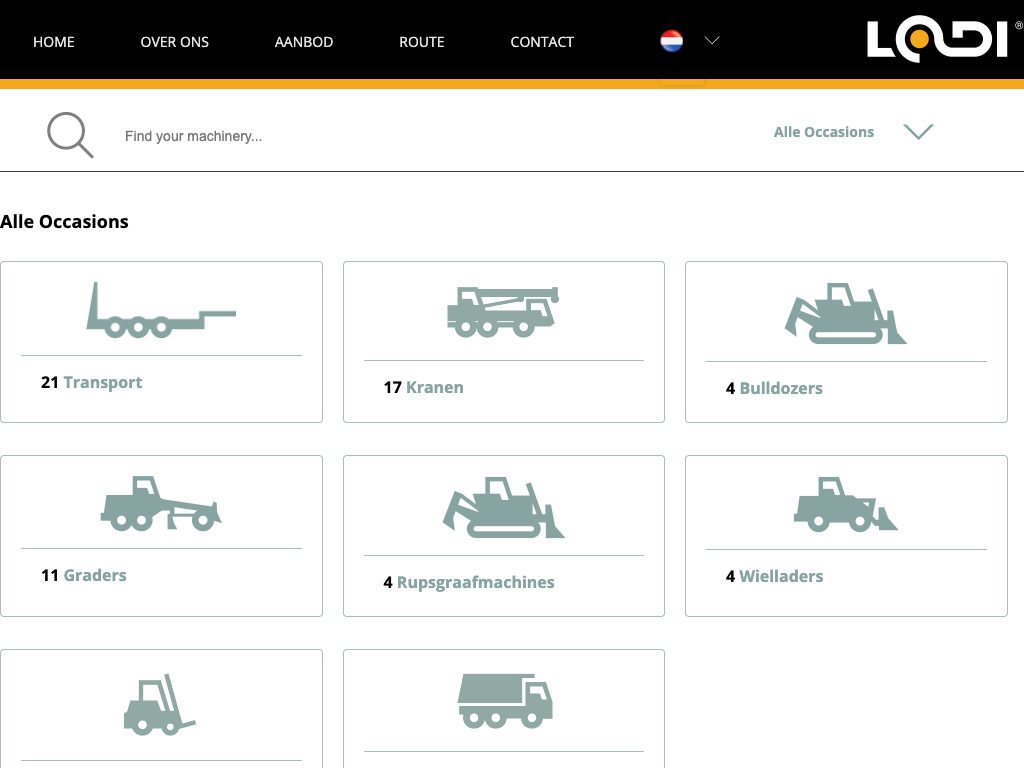1024x768 pixels.
Task: Click the magnifying glass search icon
Action: click(70, 135)
